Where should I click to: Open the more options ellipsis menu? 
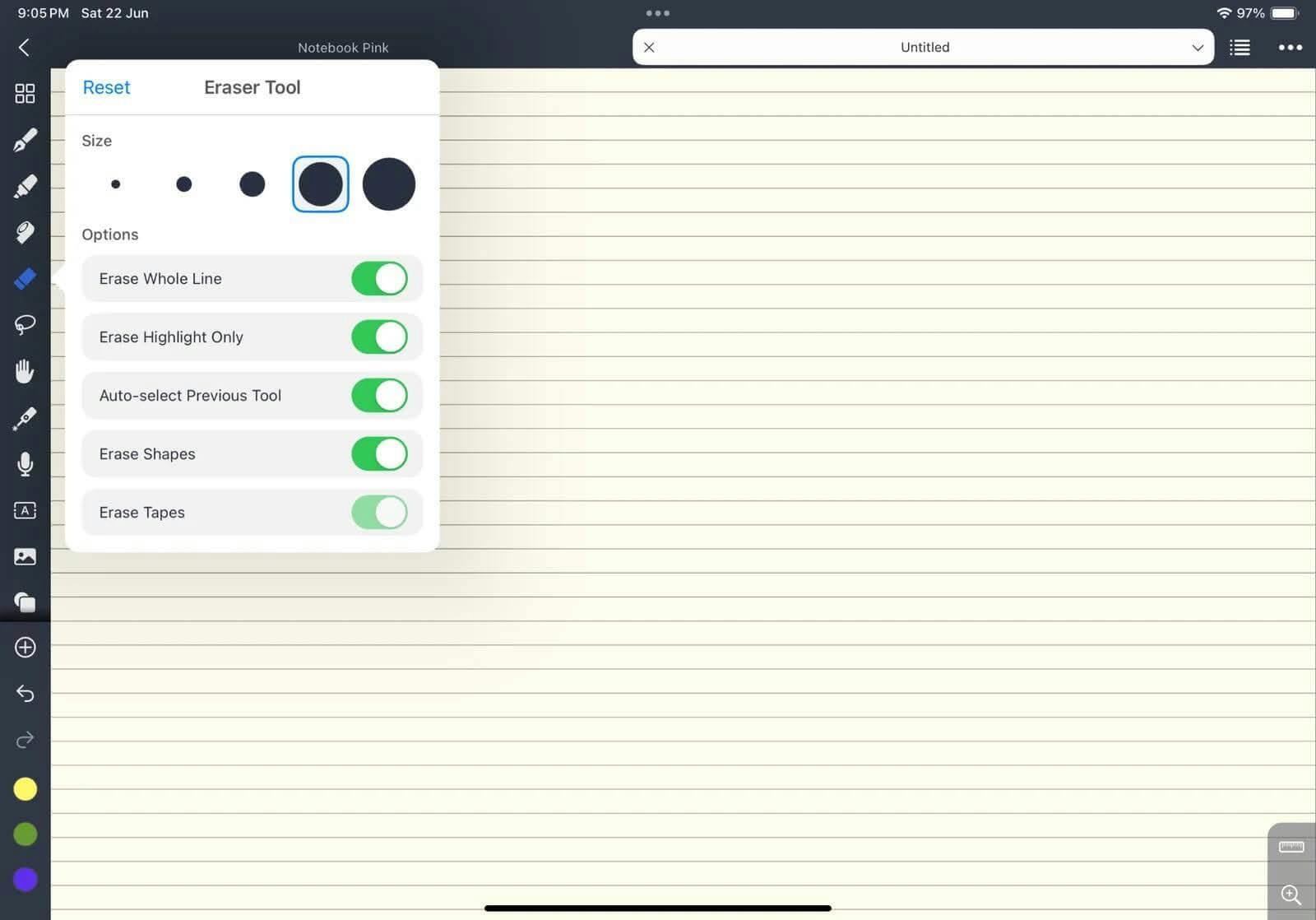pyautogui.click(x=1291, y=47)
